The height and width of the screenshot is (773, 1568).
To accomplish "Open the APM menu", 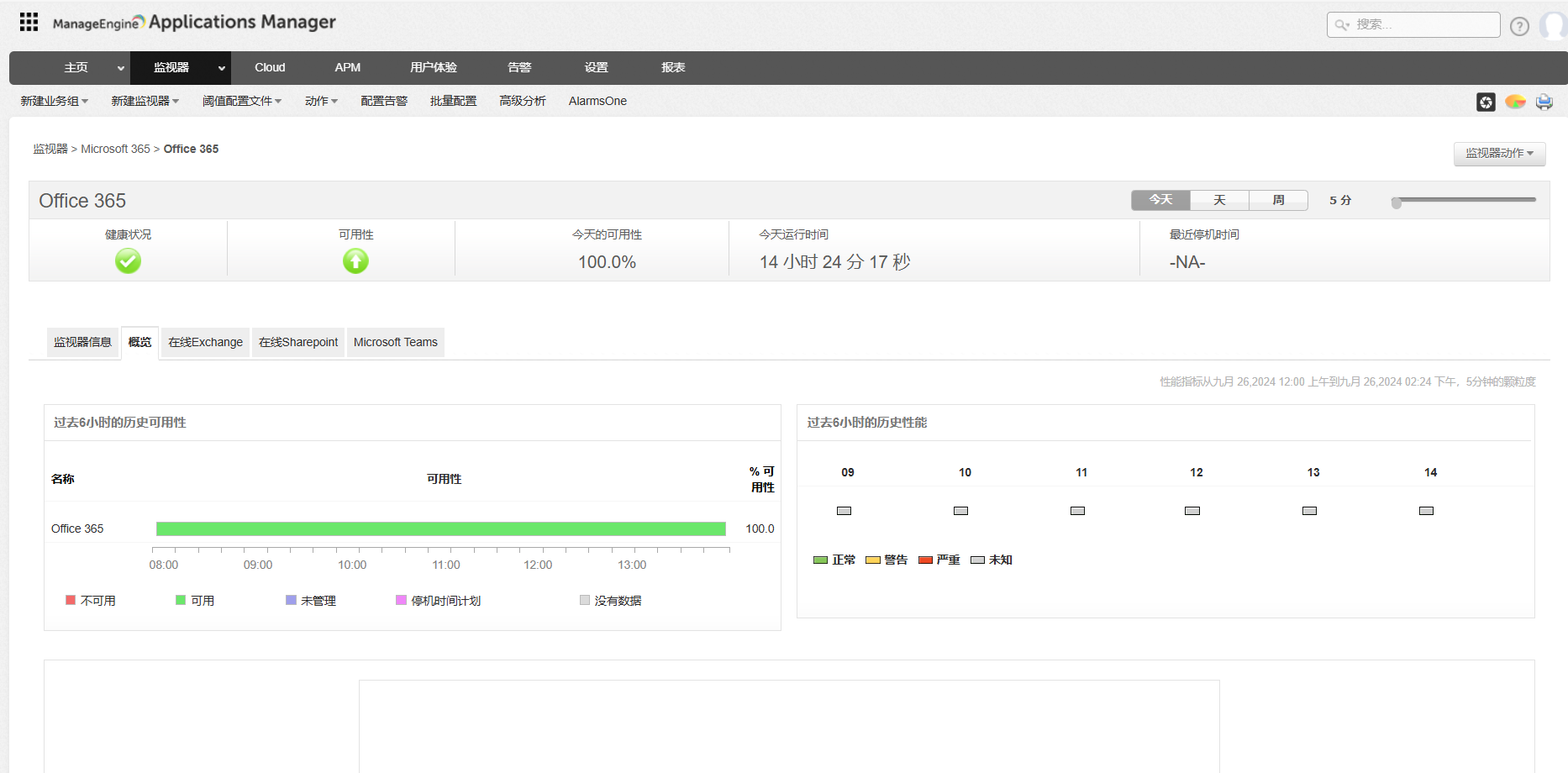I will (x=348, y=67).
